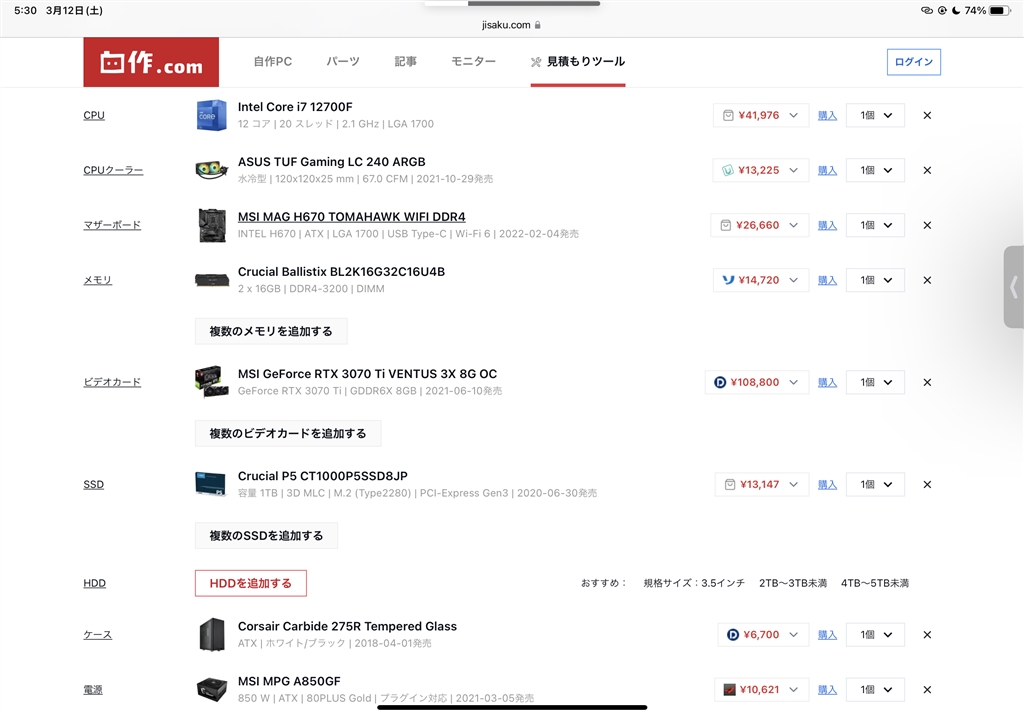1024x716 pixels.
Task: Click the tool icon beside 見積もりツール
Action: tap(536, 62)
